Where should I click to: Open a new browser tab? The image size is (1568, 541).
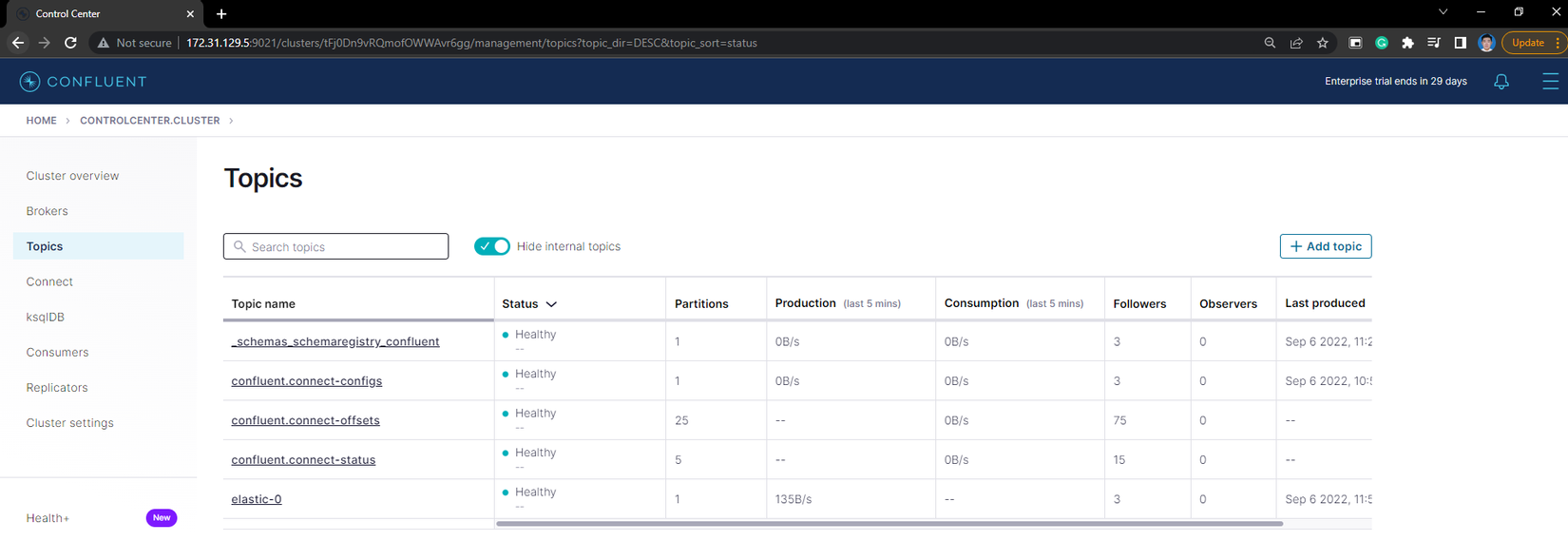221,14
